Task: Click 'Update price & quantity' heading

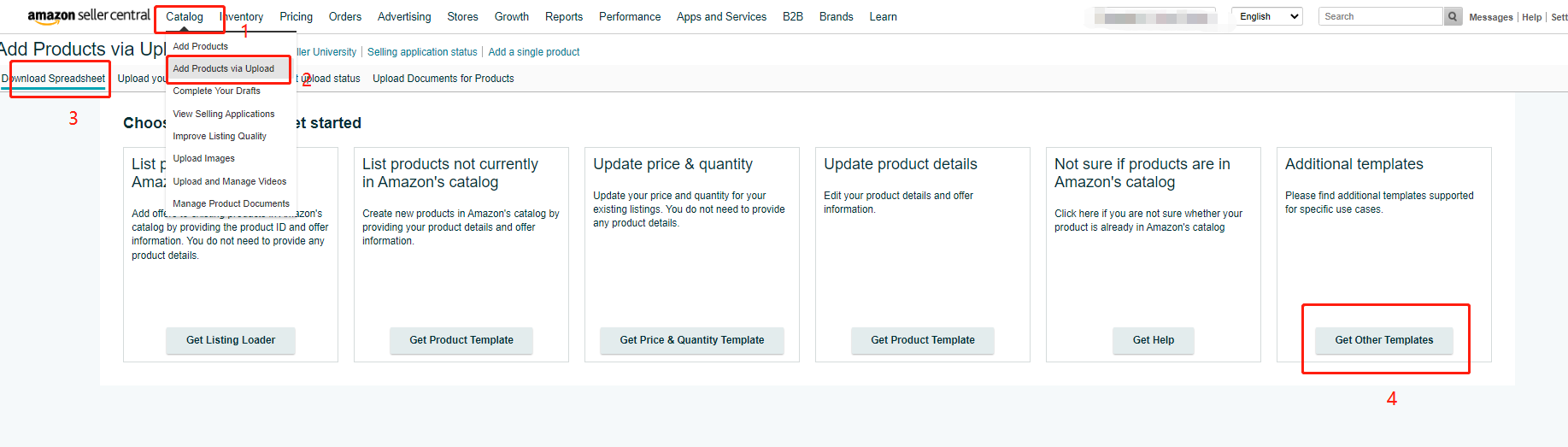Action: pos(673,164)
